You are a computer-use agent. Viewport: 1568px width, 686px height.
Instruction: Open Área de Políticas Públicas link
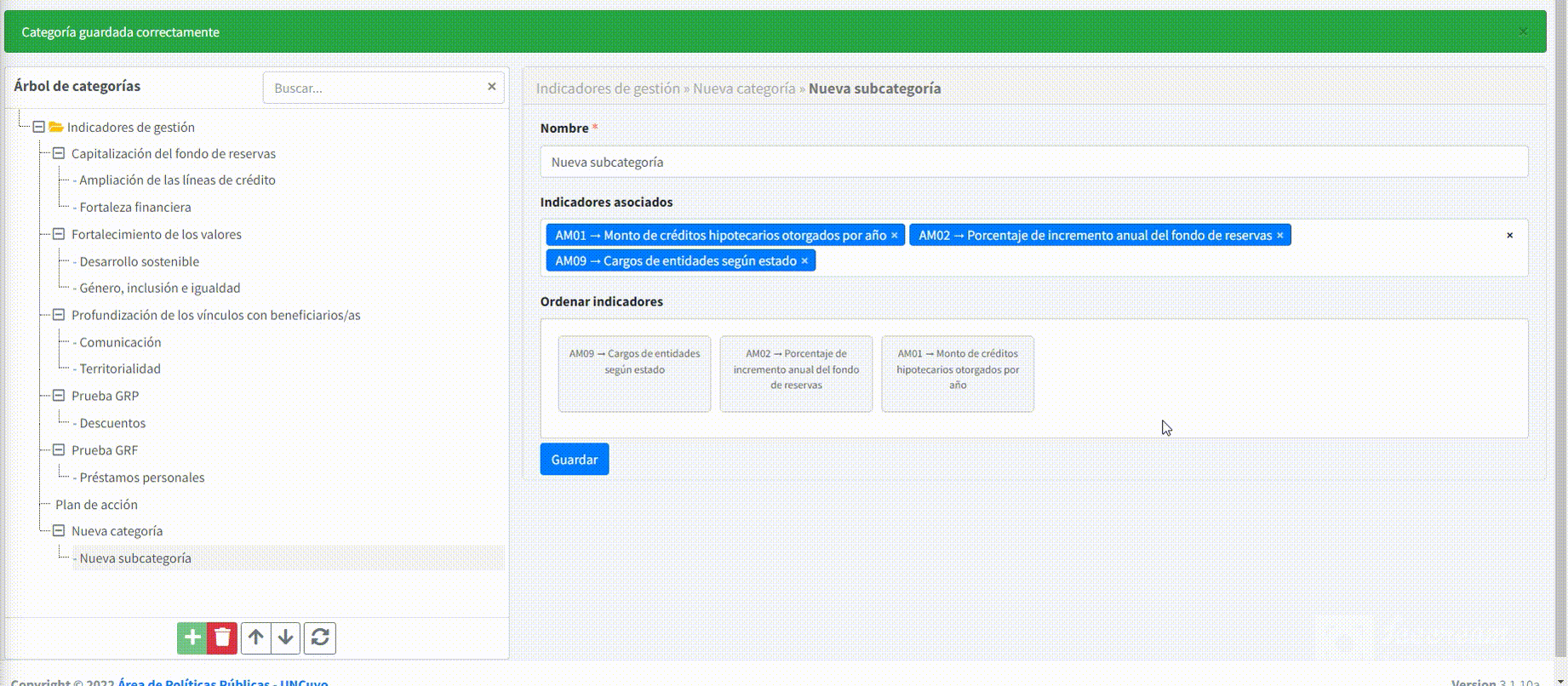click(x=193, y=682)
